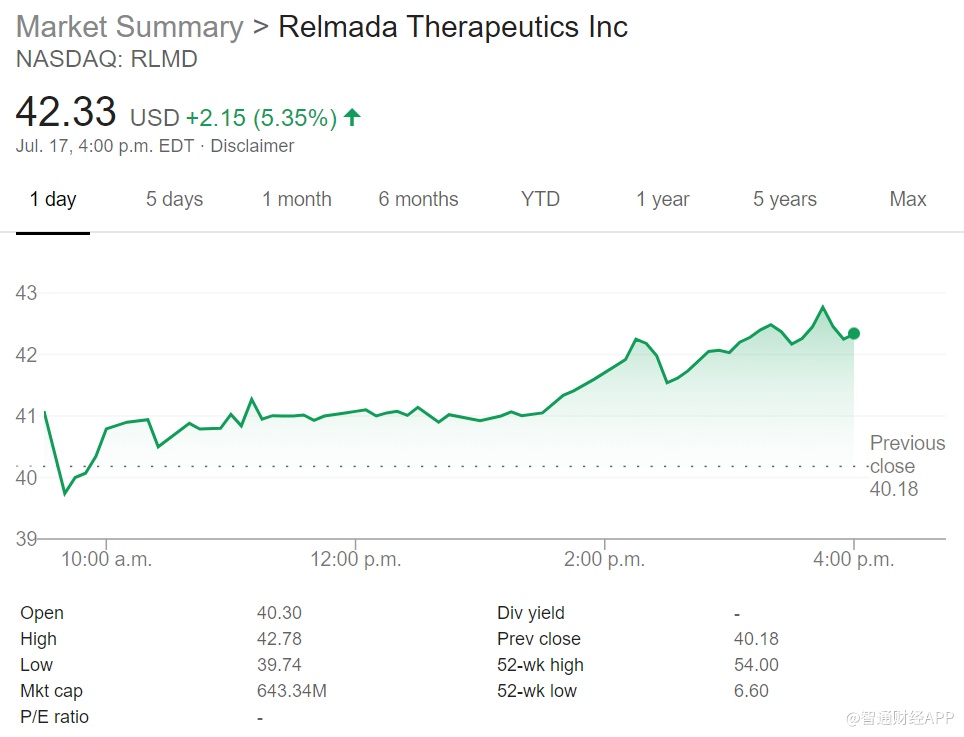The height and width of the screenshot is (737, 964).
Task: Click the Previous close label on chart
Action: point(906,455)
